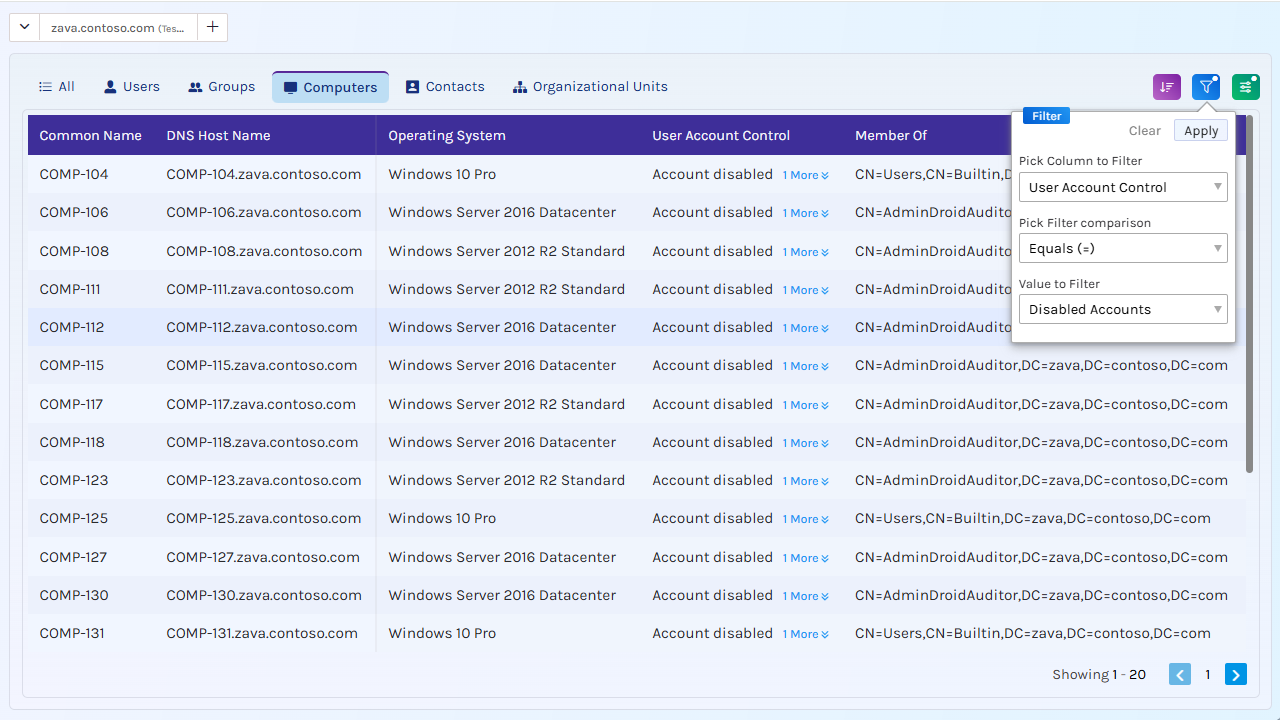Open the green column settings icon

tap(1245, 87)
